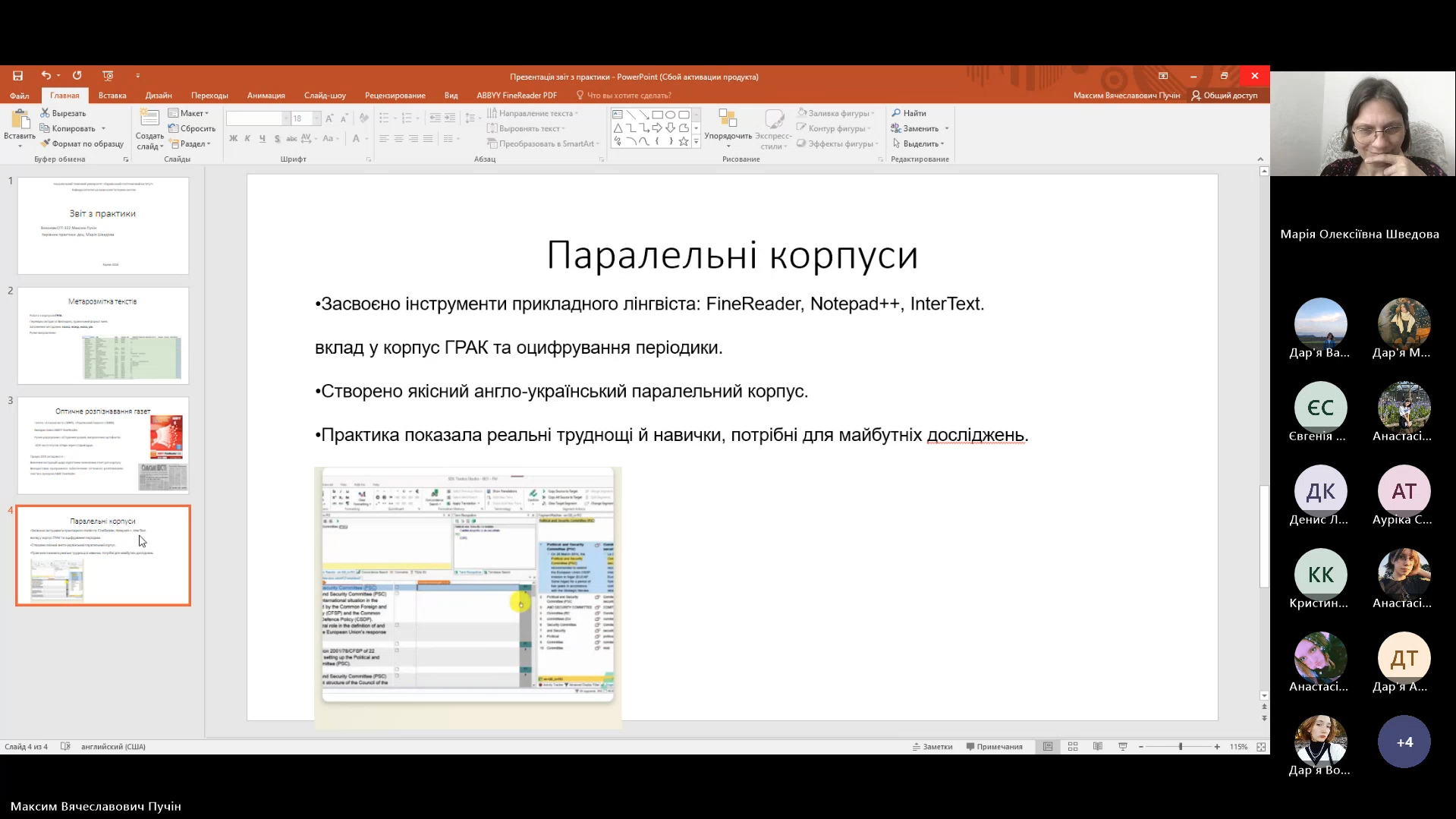The image size is (1456, 819).
Task: Open the Выделить selection dropdown
Action: [x=919, y=143]
